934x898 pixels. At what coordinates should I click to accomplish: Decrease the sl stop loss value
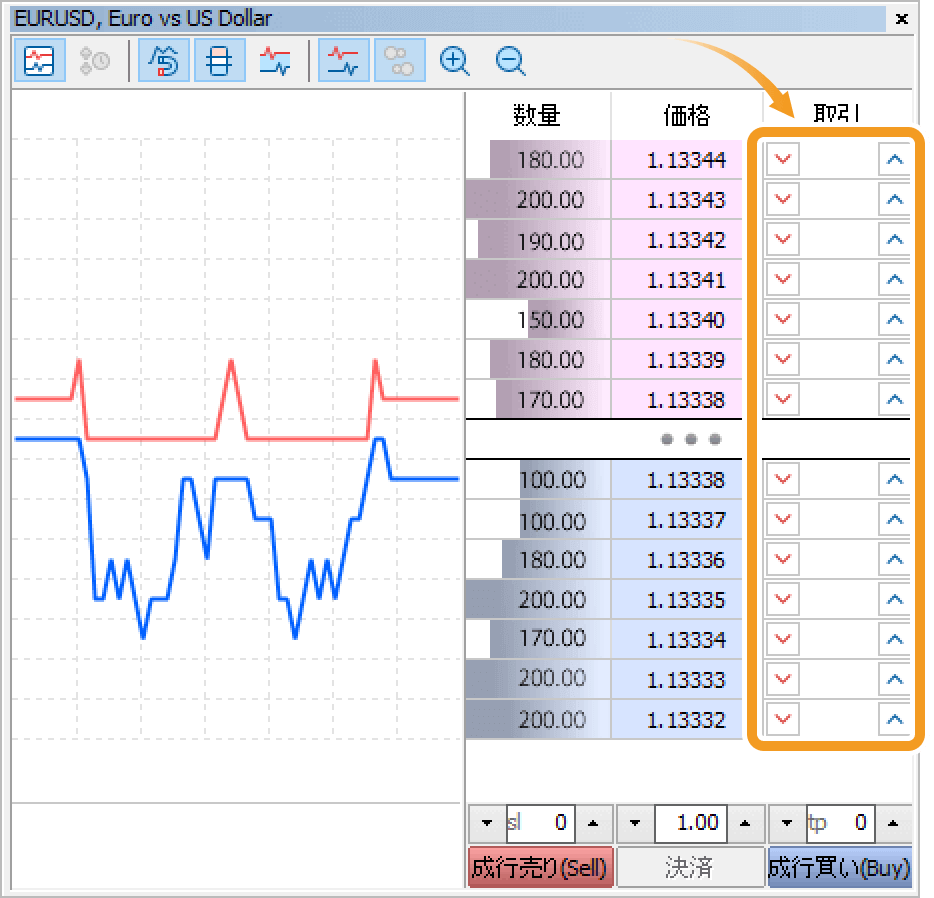(487, 824)
